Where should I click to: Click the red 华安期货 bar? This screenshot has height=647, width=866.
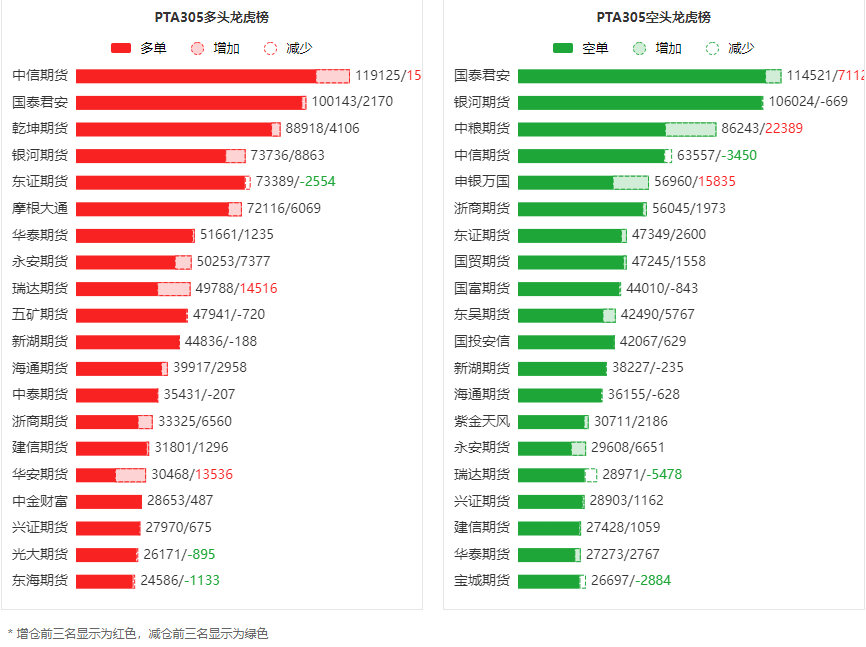coord(96,475)
